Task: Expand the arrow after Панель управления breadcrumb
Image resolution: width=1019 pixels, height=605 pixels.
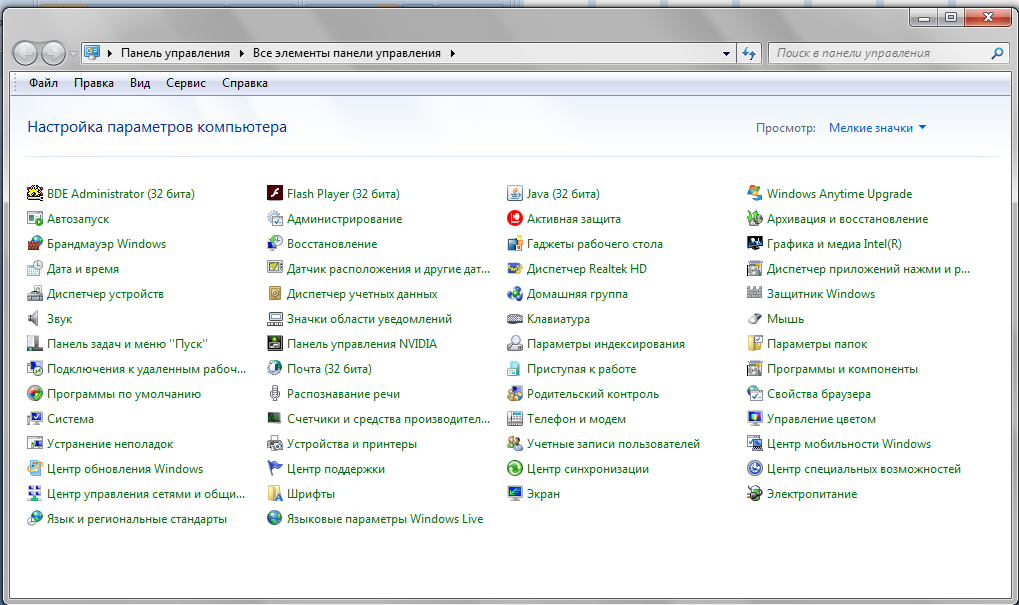Action: point(241,53)
